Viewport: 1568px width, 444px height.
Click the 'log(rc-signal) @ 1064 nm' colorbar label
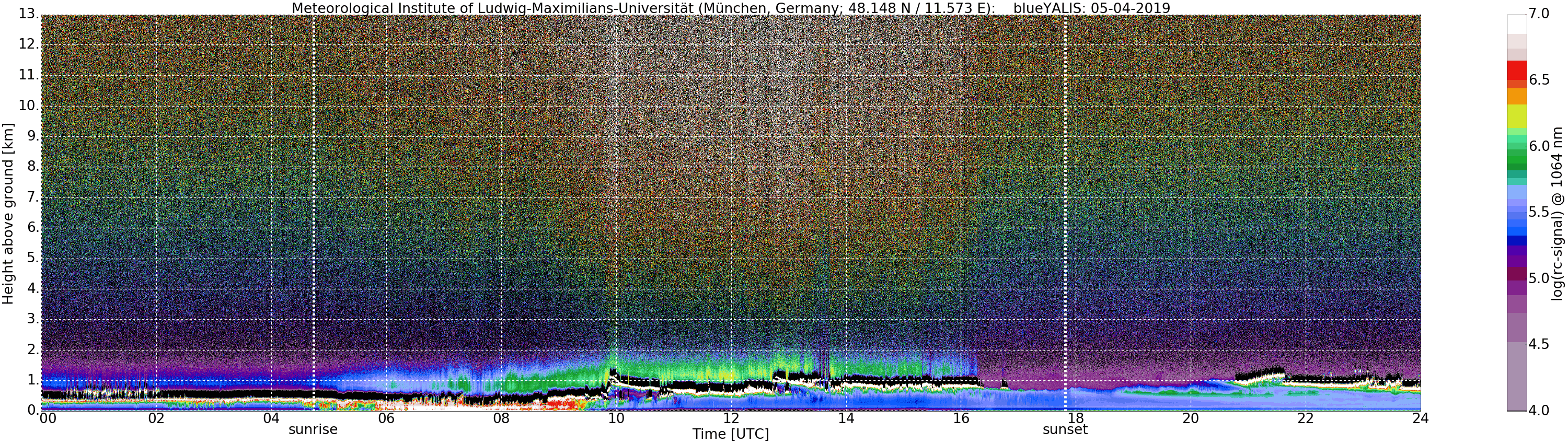click(1557, 214)
